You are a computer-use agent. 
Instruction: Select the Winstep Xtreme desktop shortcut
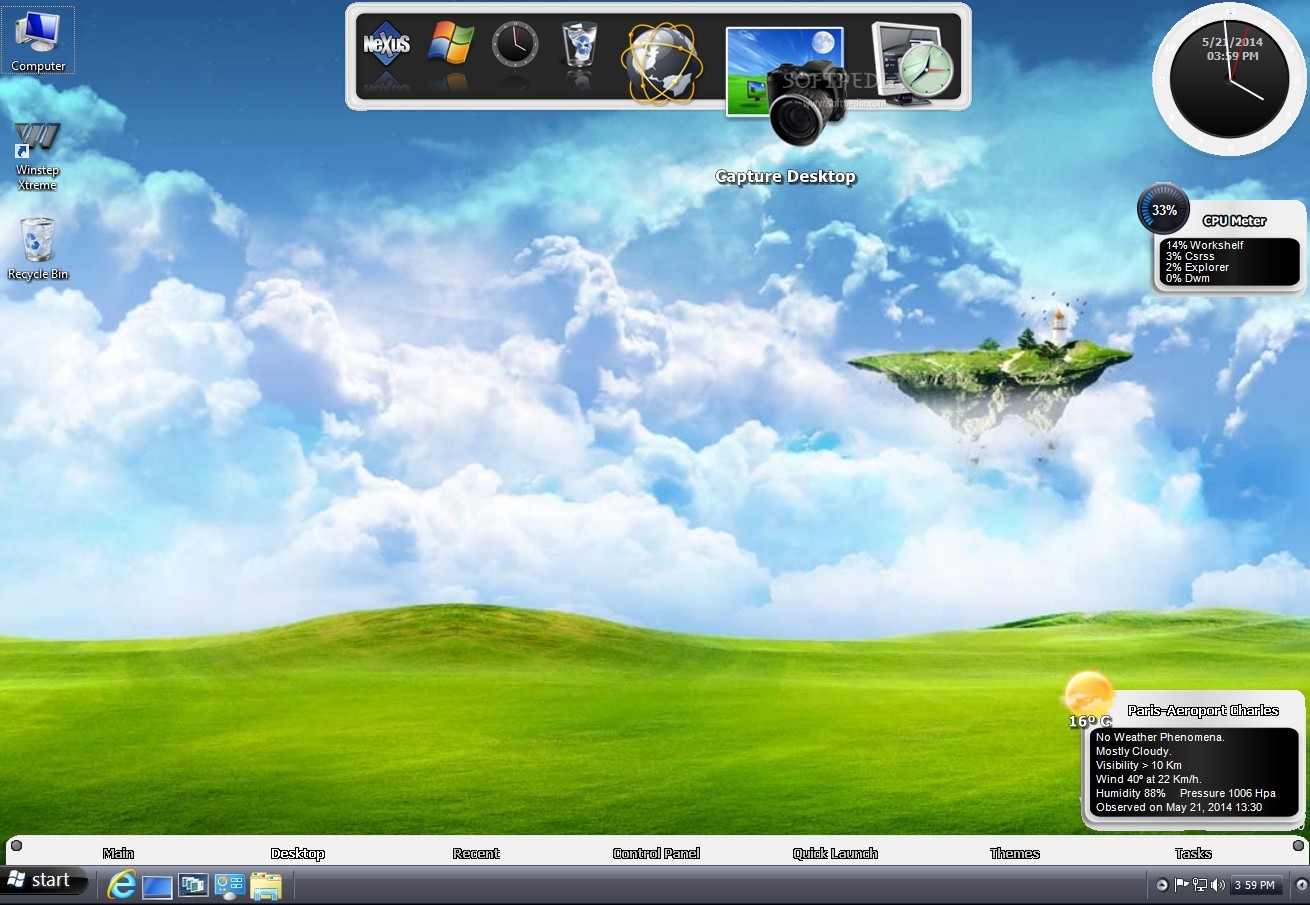(x=37, y=157)
